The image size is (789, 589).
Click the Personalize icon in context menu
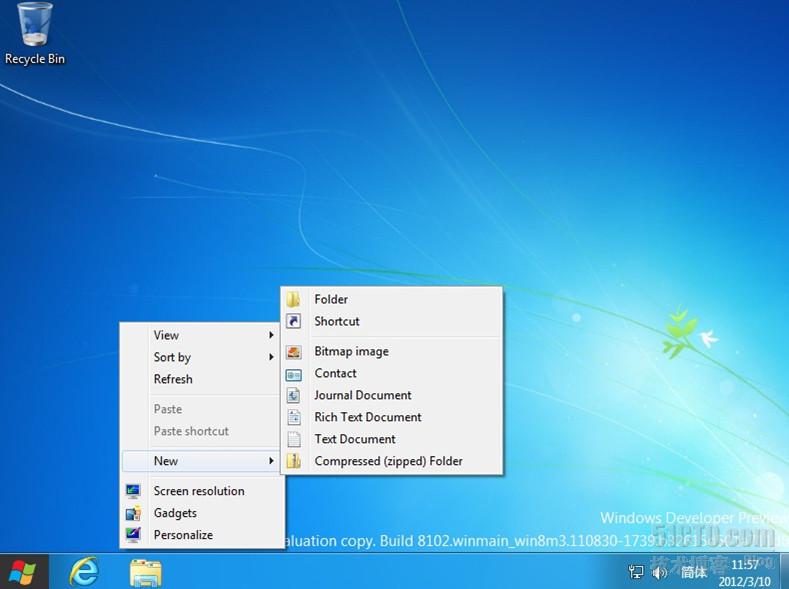(x=133, y=535)
